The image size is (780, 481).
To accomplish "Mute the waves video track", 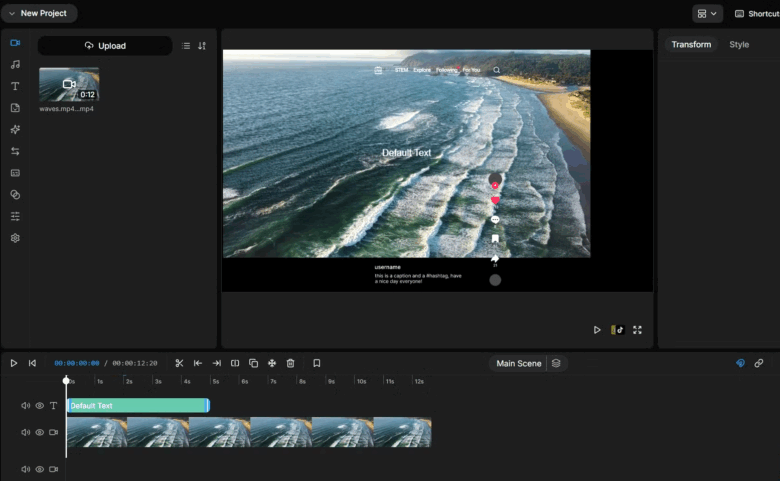I will (x=26, y=433).
